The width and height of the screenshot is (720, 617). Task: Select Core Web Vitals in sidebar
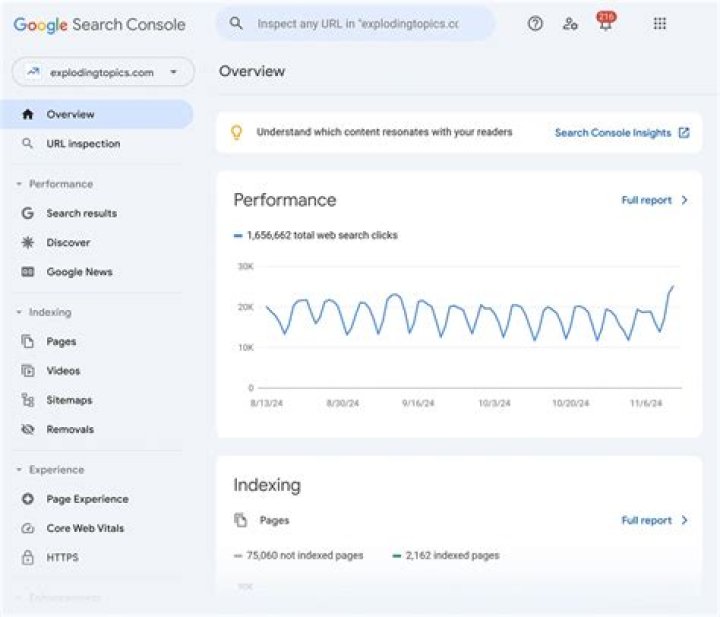pyautogui.click(x=85, y=528)
